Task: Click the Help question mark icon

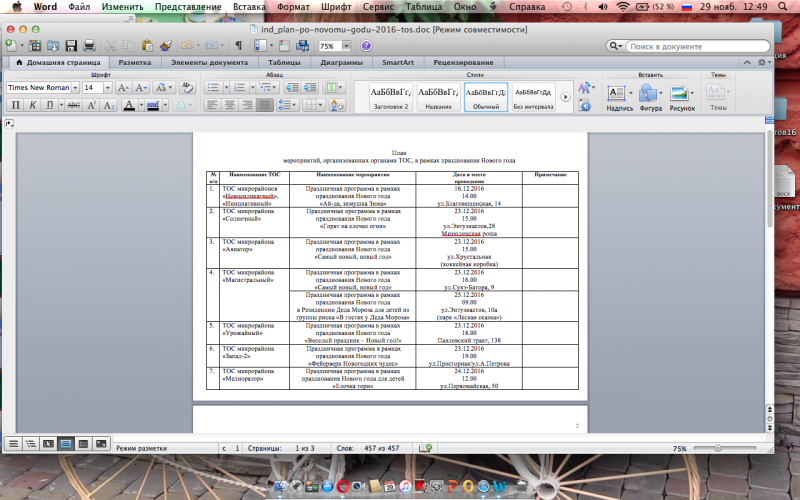Action: tap(366, 46)
